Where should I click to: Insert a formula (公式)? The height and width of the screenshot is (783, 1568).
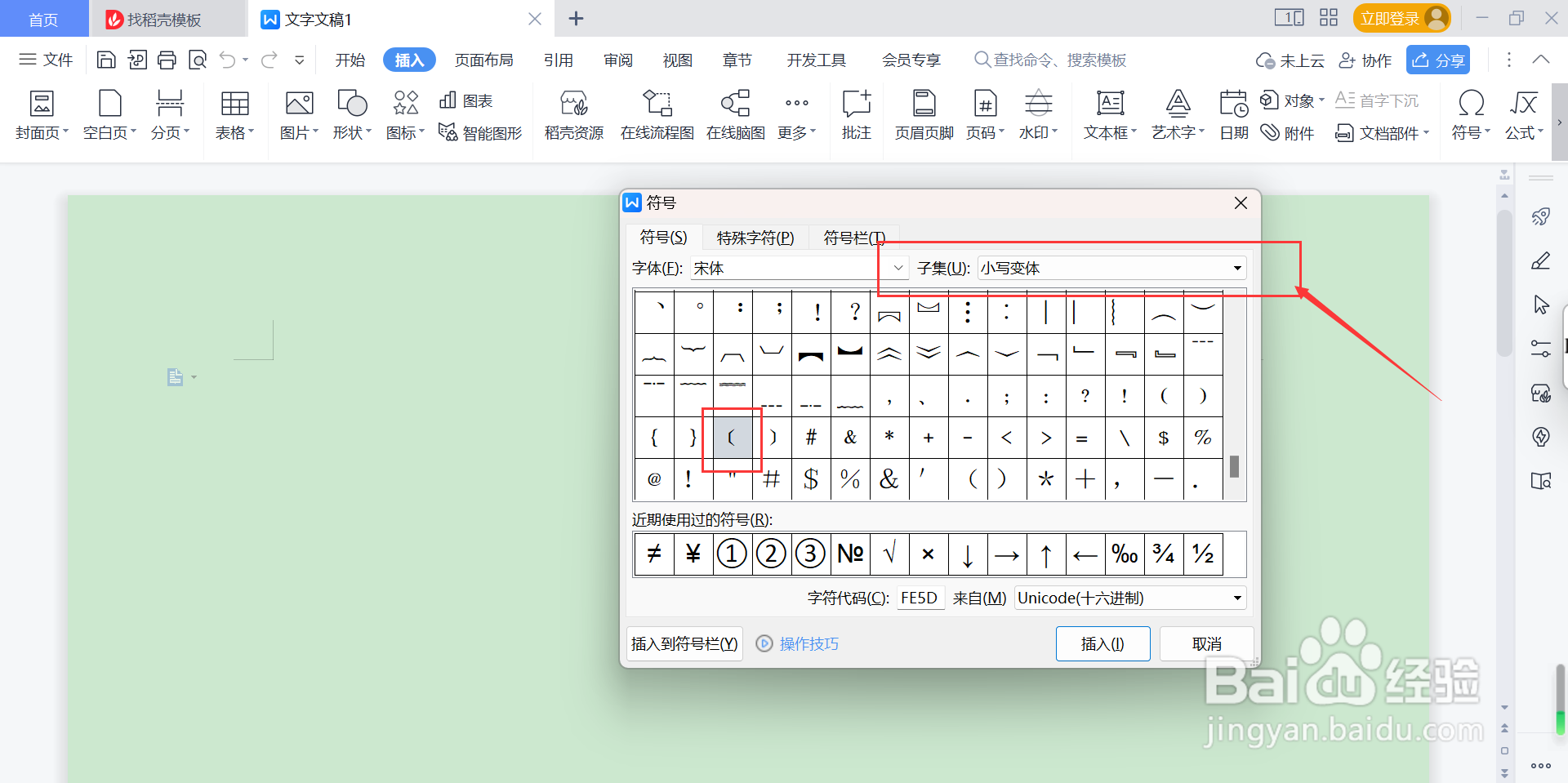click(x=1524, y=114)
